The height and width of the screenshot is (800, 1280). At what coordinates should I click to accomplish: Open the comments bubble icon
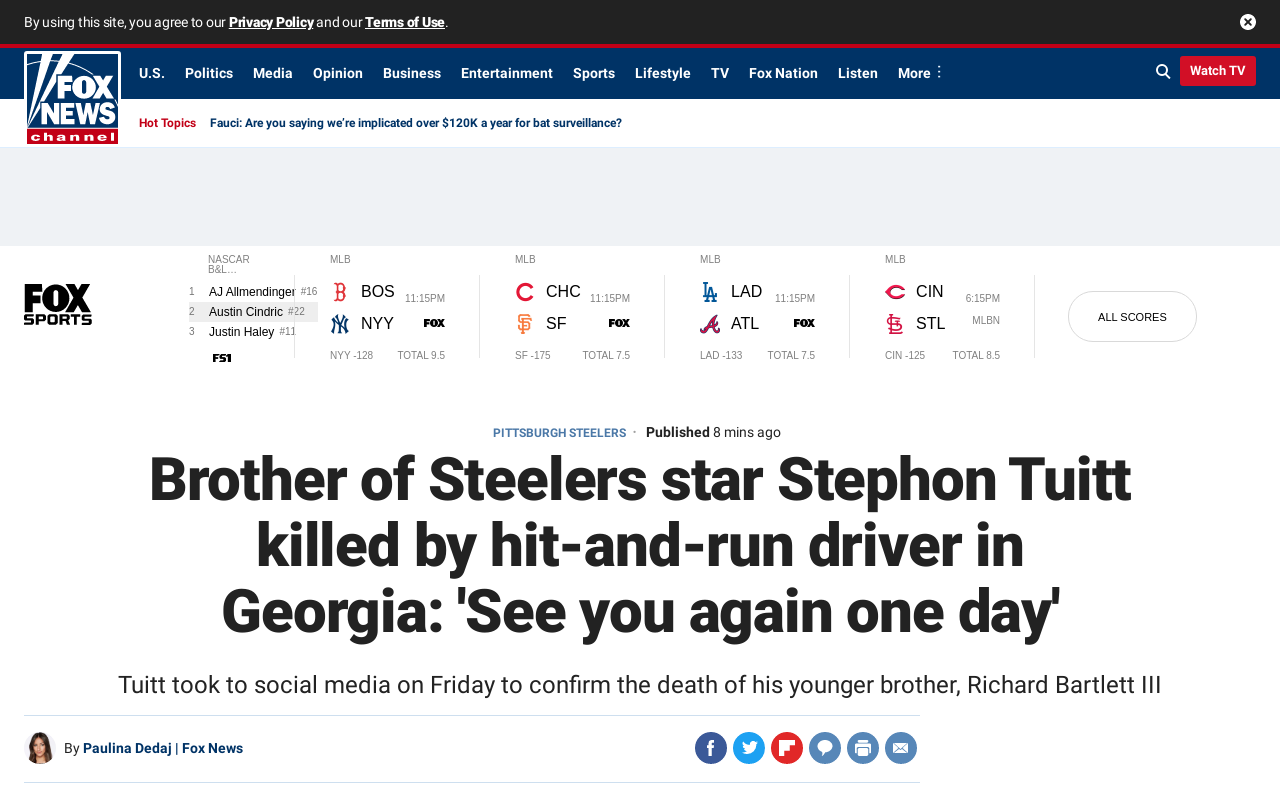coord(825,748)
